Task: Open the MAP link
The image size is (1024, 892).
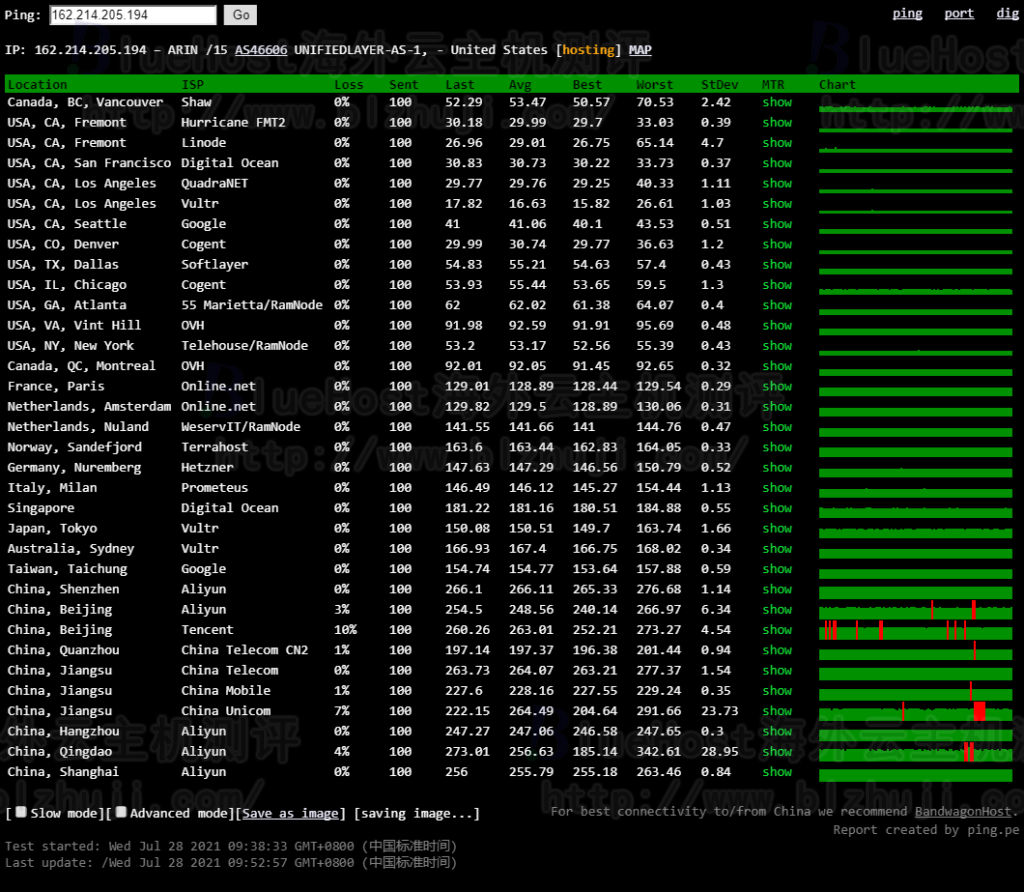Action: point(640,50)
